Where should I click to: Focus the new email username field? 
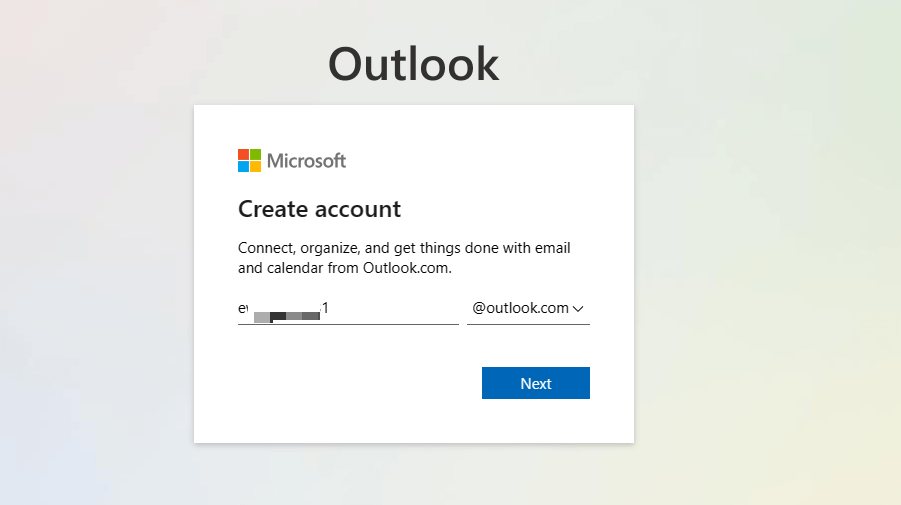(x=390, y=309)
